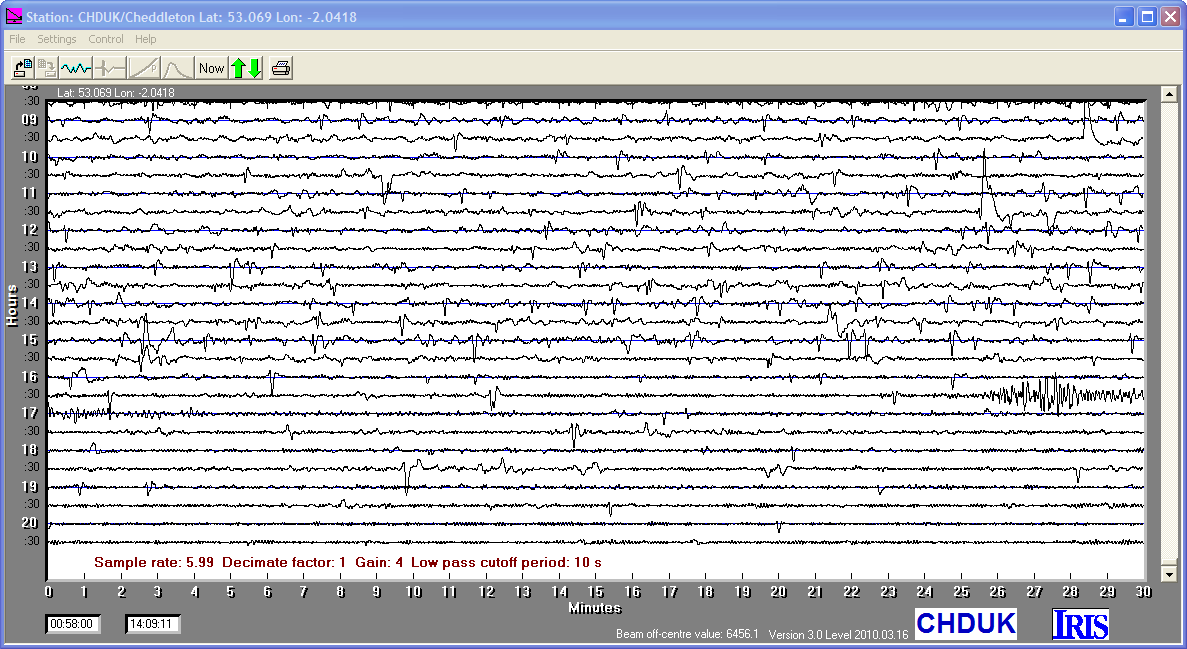Viewport: 1187px width, 649px height.
Task: Click the CHDUK station logo
Action: (x=966, y=623)
